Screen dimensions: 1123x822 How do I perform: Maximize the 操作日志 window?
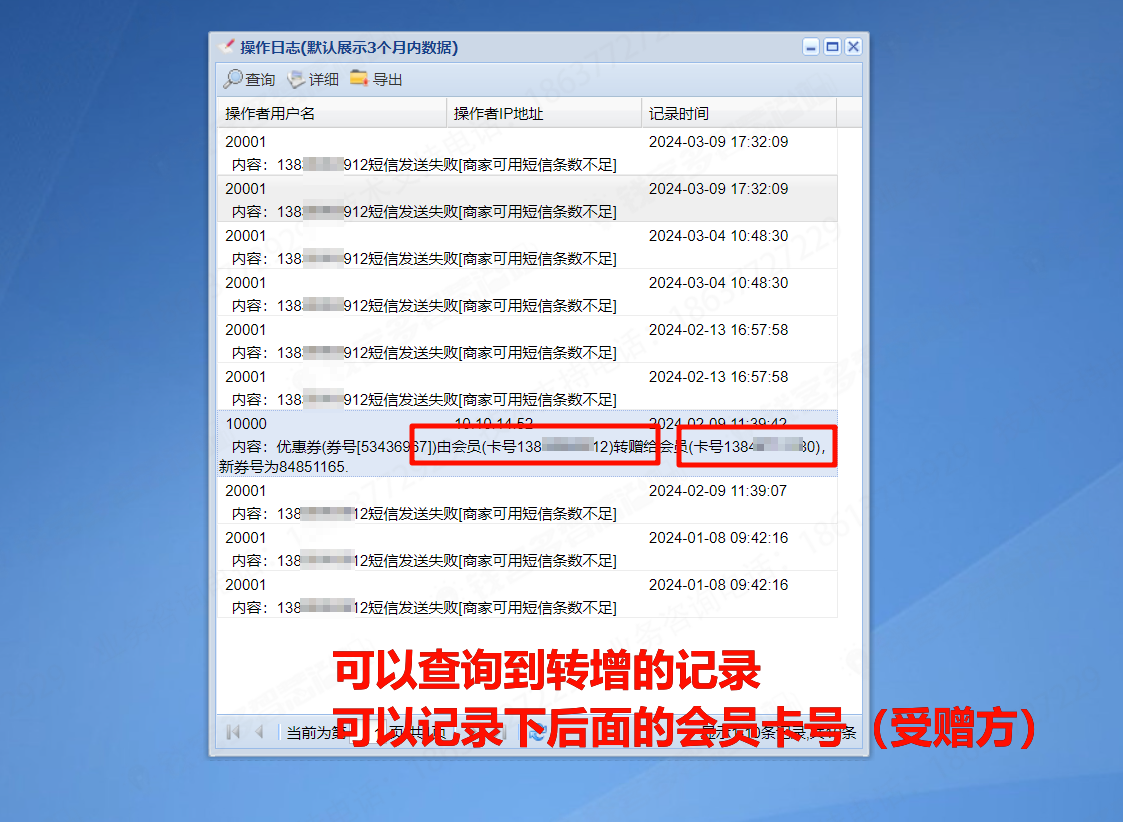[832, 47]
